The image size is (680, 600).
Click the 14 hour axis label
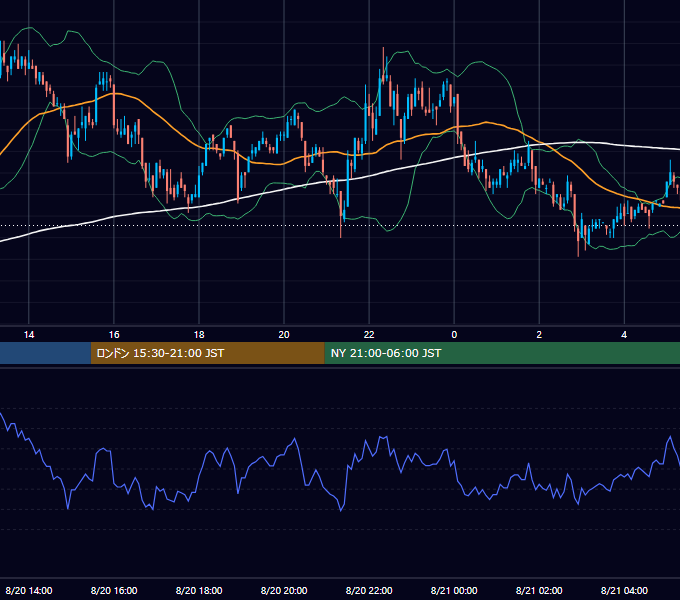tap(29, 335)
